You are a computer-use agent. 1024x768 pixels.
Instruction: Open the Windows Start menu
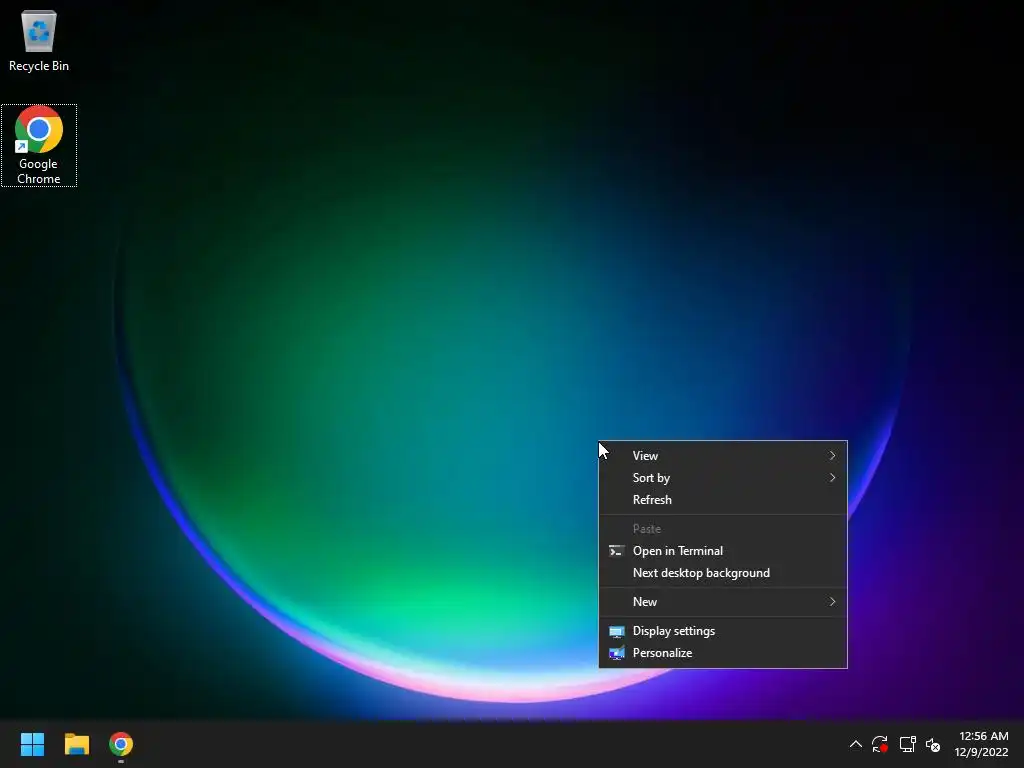32,744
